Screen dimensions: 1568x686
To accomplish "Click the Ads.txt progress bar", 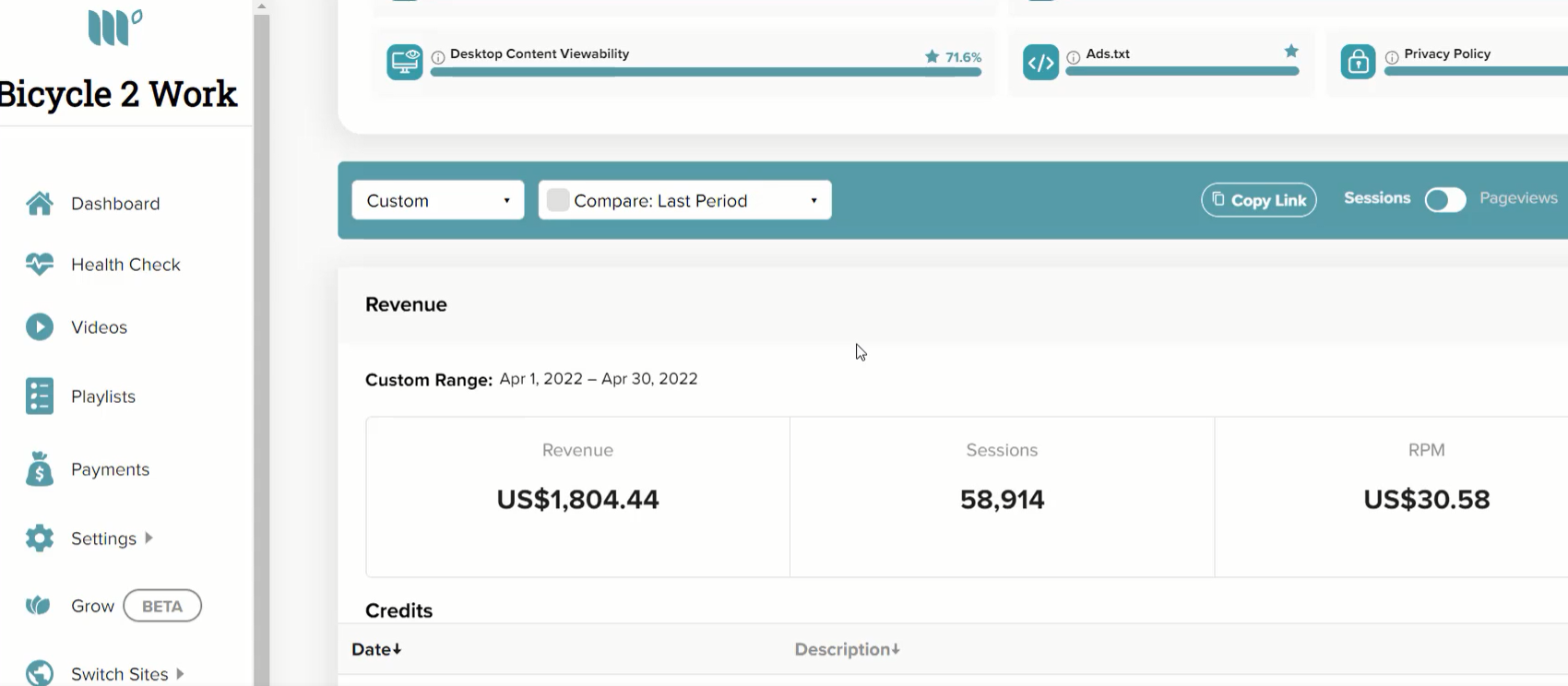I will tap(1182, 71).
